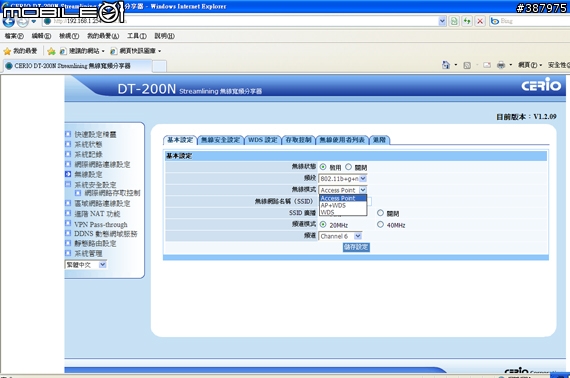This screenshot has height=378, width=570.
Task: Click the RSS feeds icon in command bar
Action: click(467, 65)
